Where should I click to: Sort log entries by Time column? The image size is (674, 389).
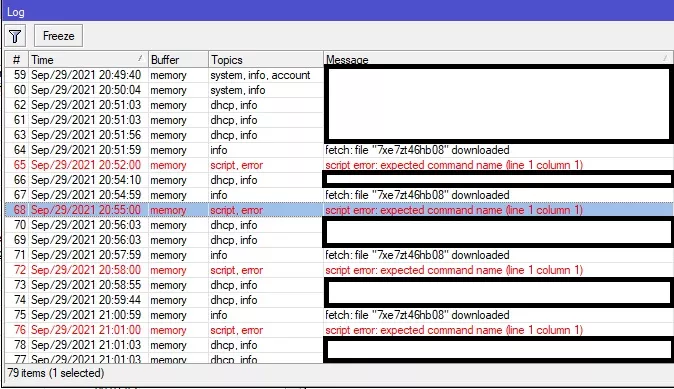coord(88,60)
